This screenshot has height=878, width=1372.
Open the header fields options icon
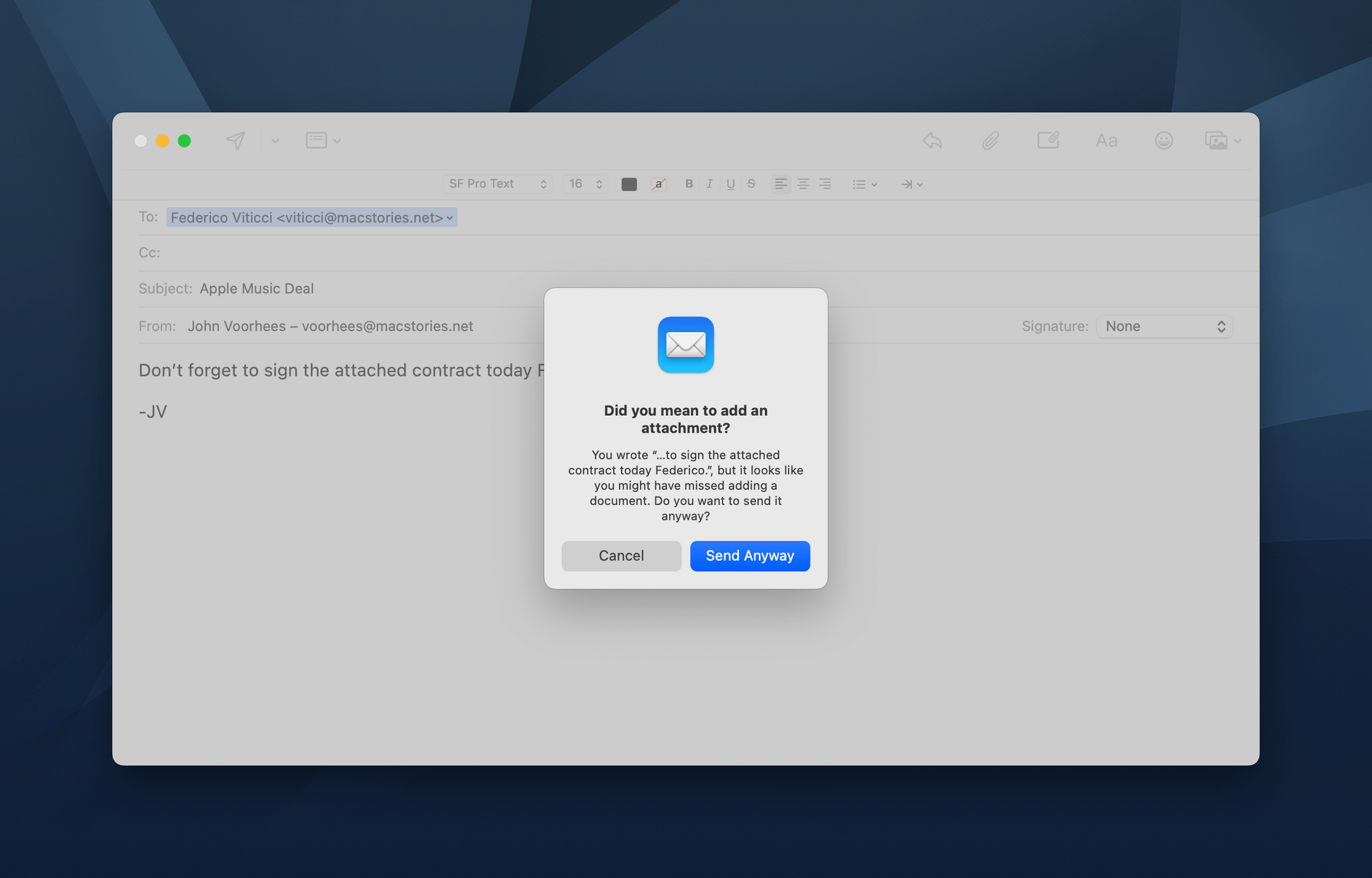316,141
